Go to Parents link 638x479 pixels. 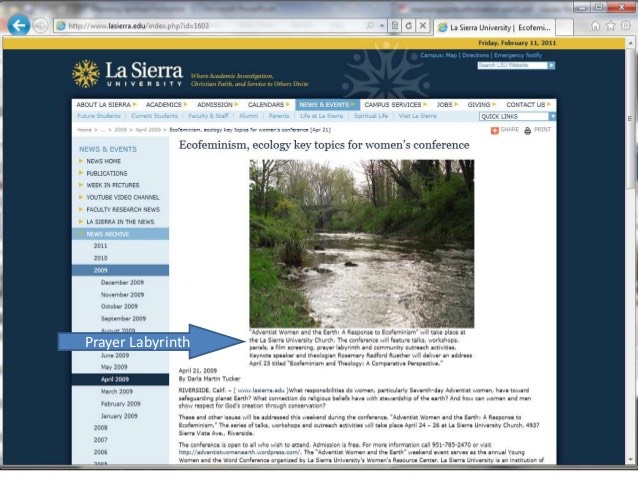(279, 116)
